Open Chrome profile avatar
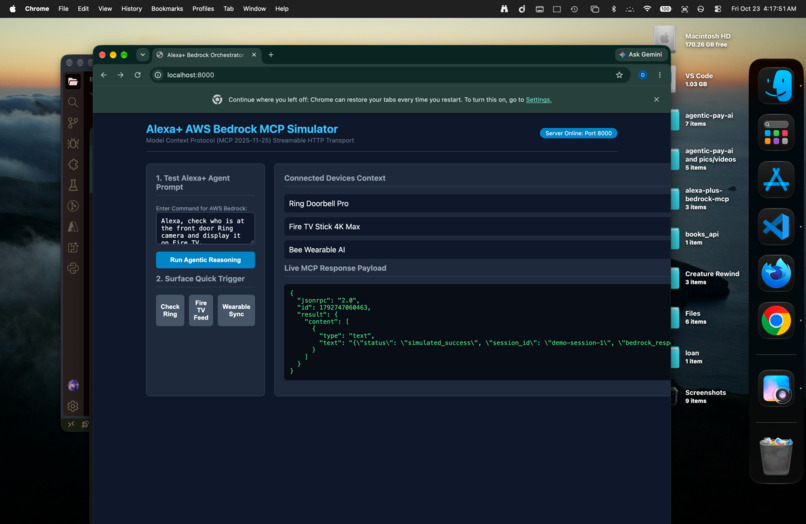Screen dimensions: 806x524 (x=643, y=75)
